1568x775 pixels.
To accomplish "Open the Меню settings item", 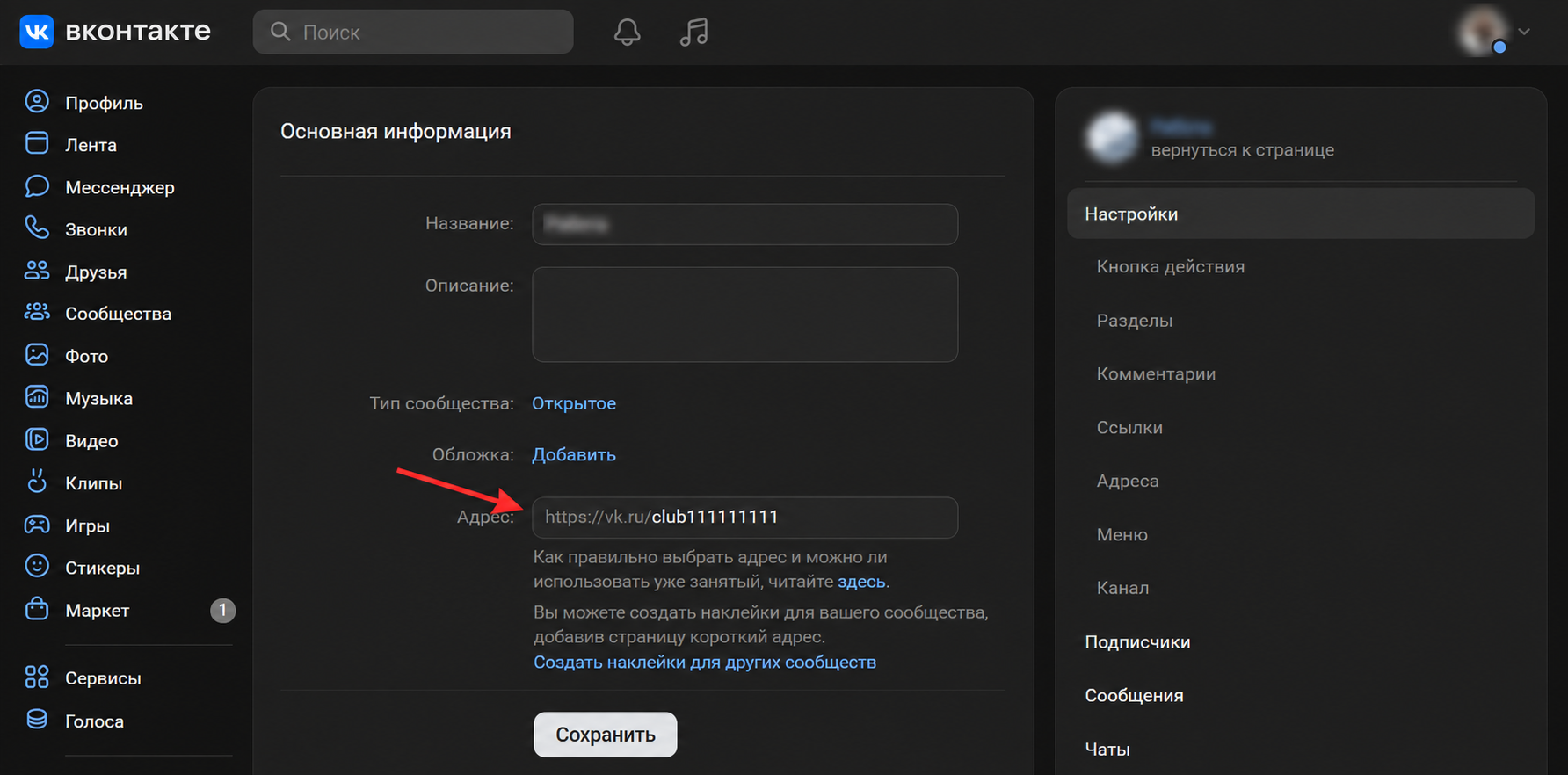I will pyautogui.click(x=1122, y=534).
